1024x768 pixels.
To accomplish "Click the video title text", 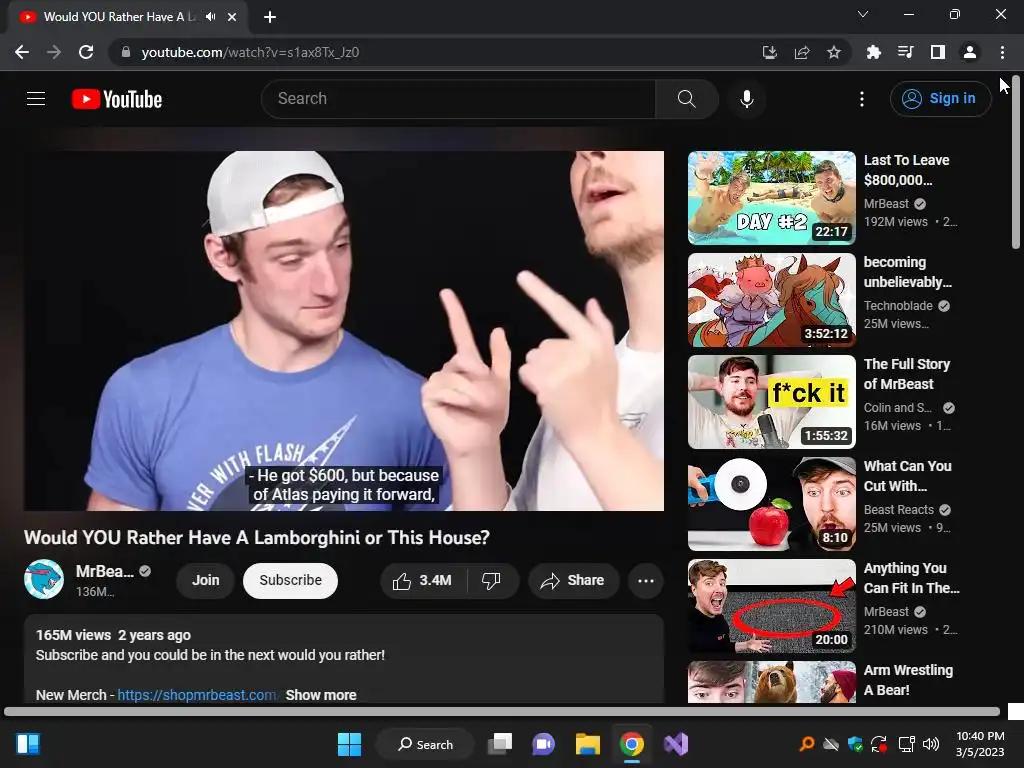I will tap(257, 537).
